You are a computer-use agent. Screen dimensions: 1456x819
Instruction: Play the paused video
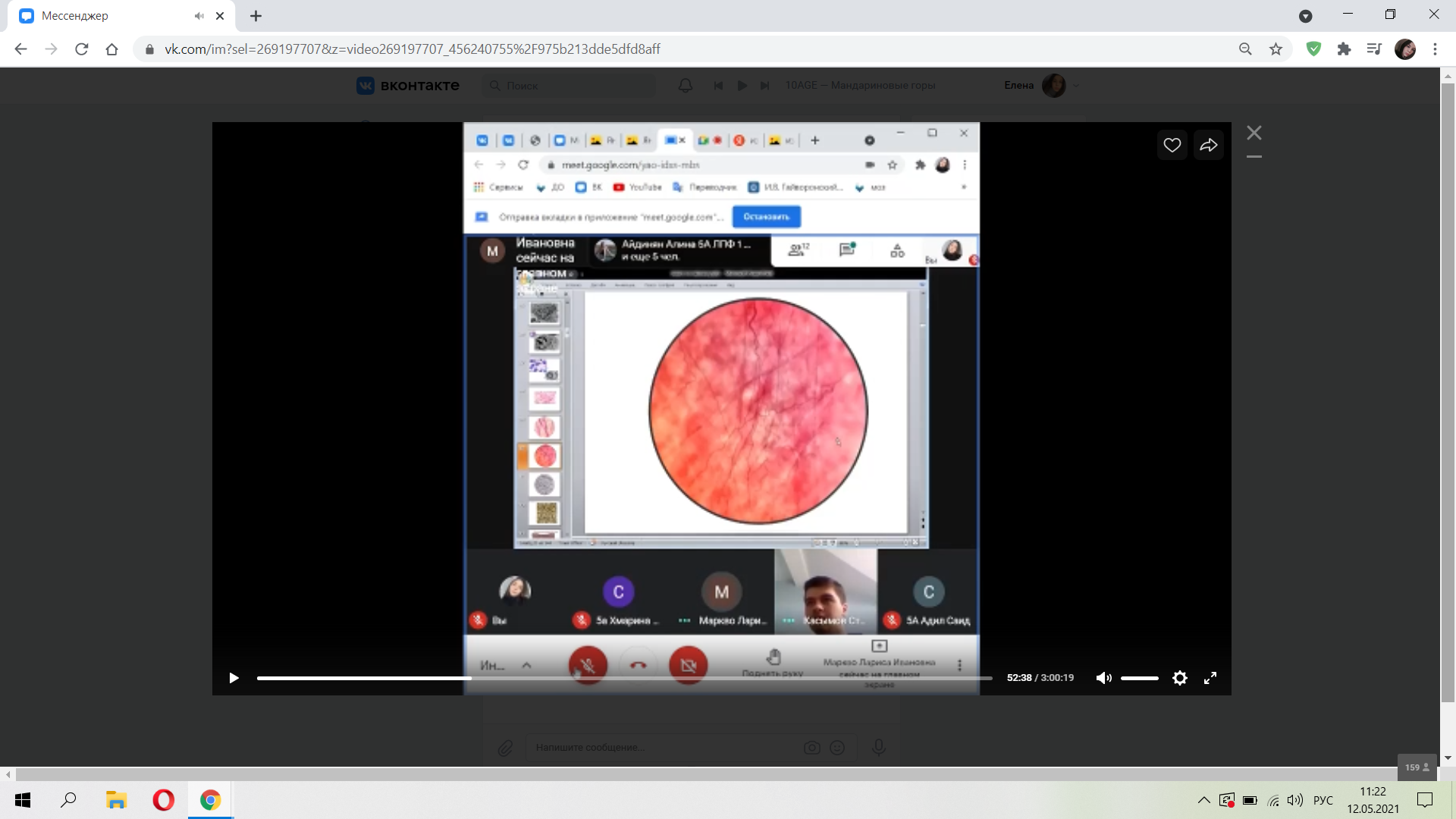click(x=234, y=678)
